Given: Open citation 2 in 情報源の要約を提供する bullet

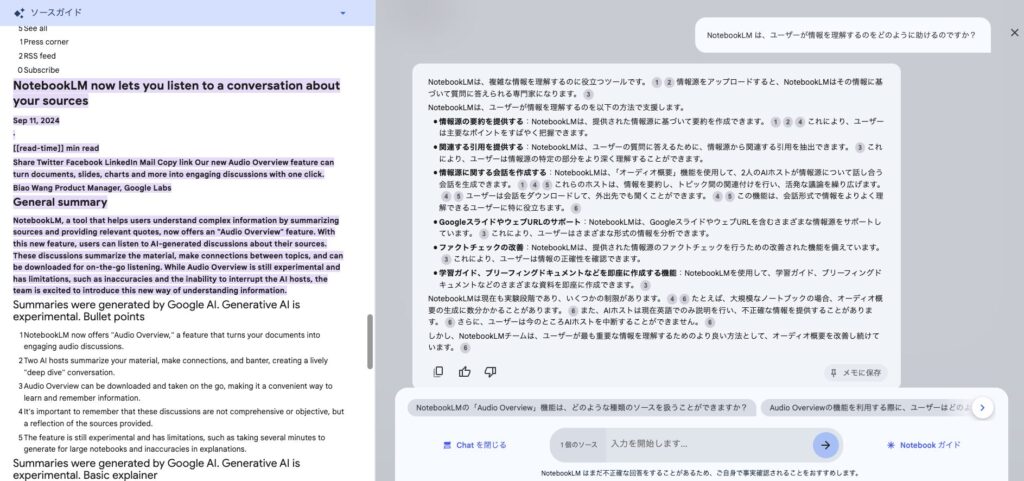Looking at the screenshot, I should [788, 122].
